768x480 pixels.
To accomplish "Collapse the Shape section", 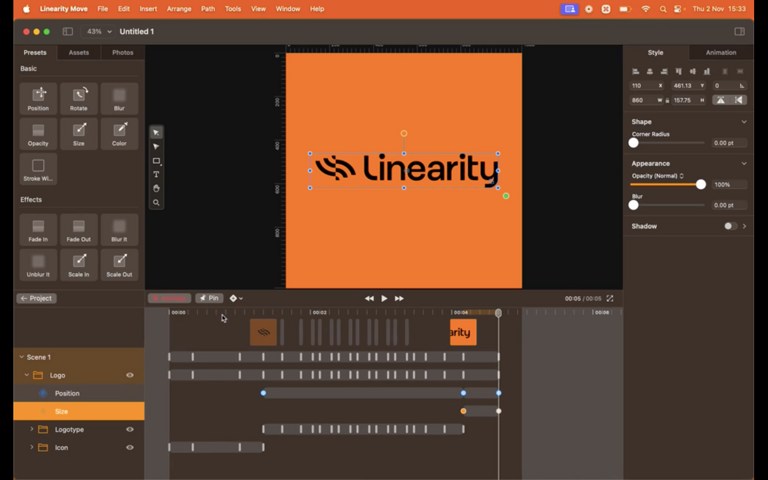I will click(744, 122).
